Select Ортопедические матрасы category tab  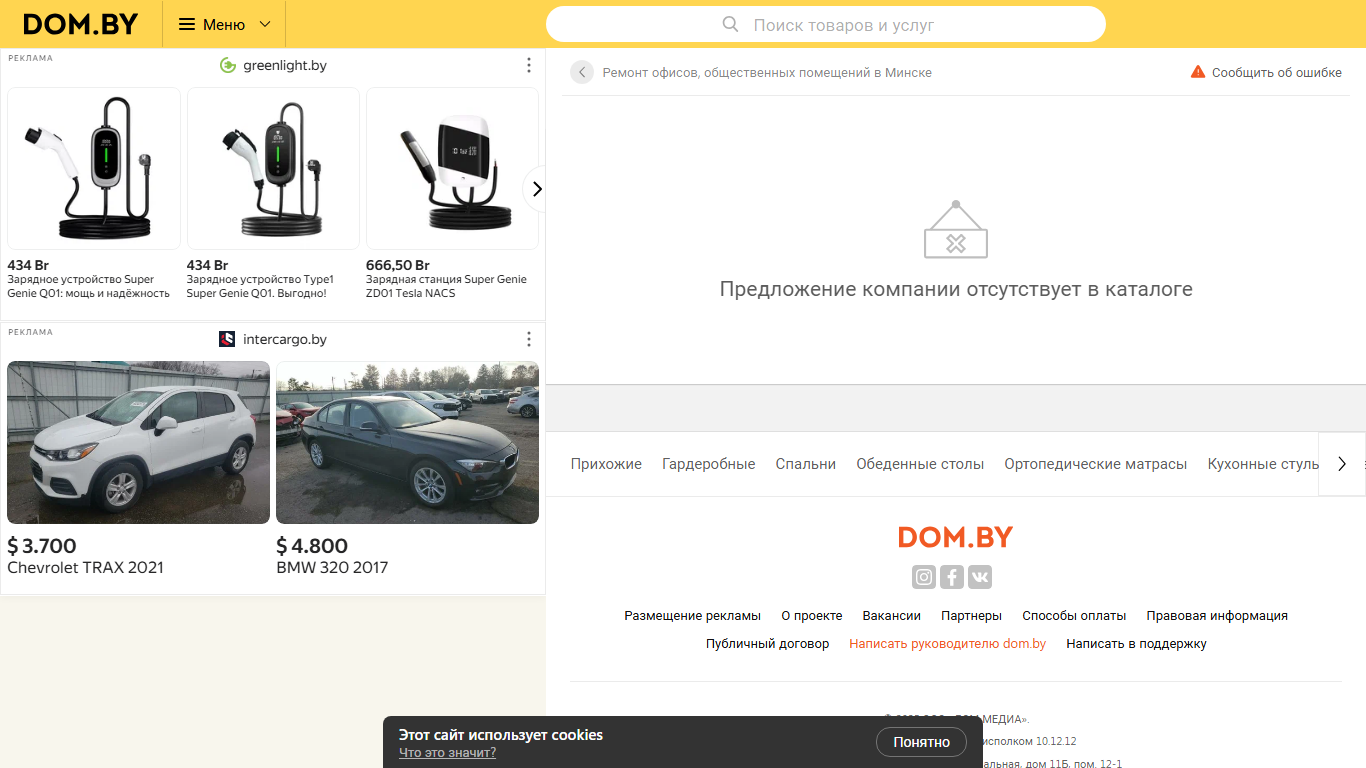[x=1096, y=464]
